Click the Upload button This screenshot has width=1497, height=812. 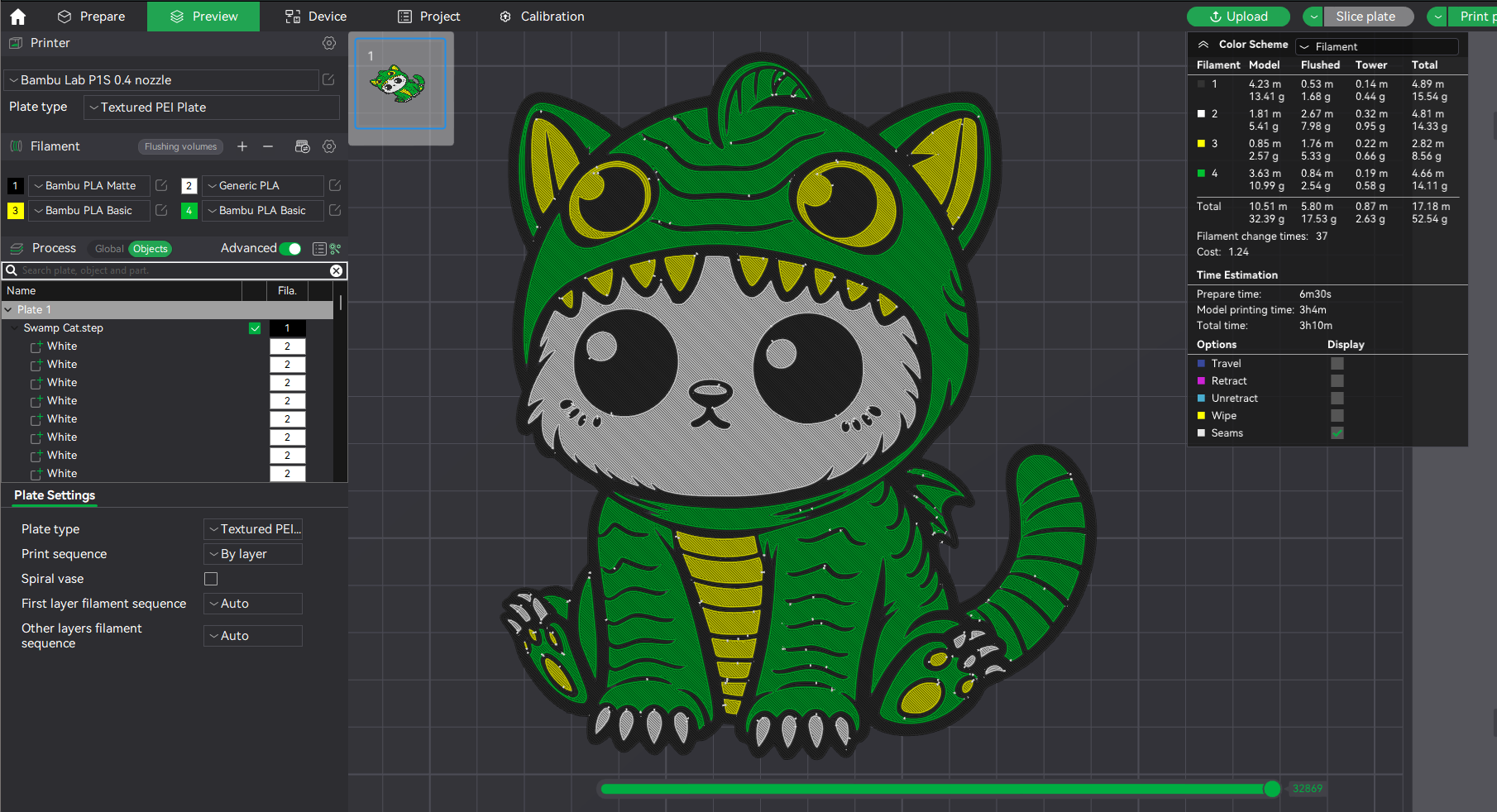point(1238,17)
